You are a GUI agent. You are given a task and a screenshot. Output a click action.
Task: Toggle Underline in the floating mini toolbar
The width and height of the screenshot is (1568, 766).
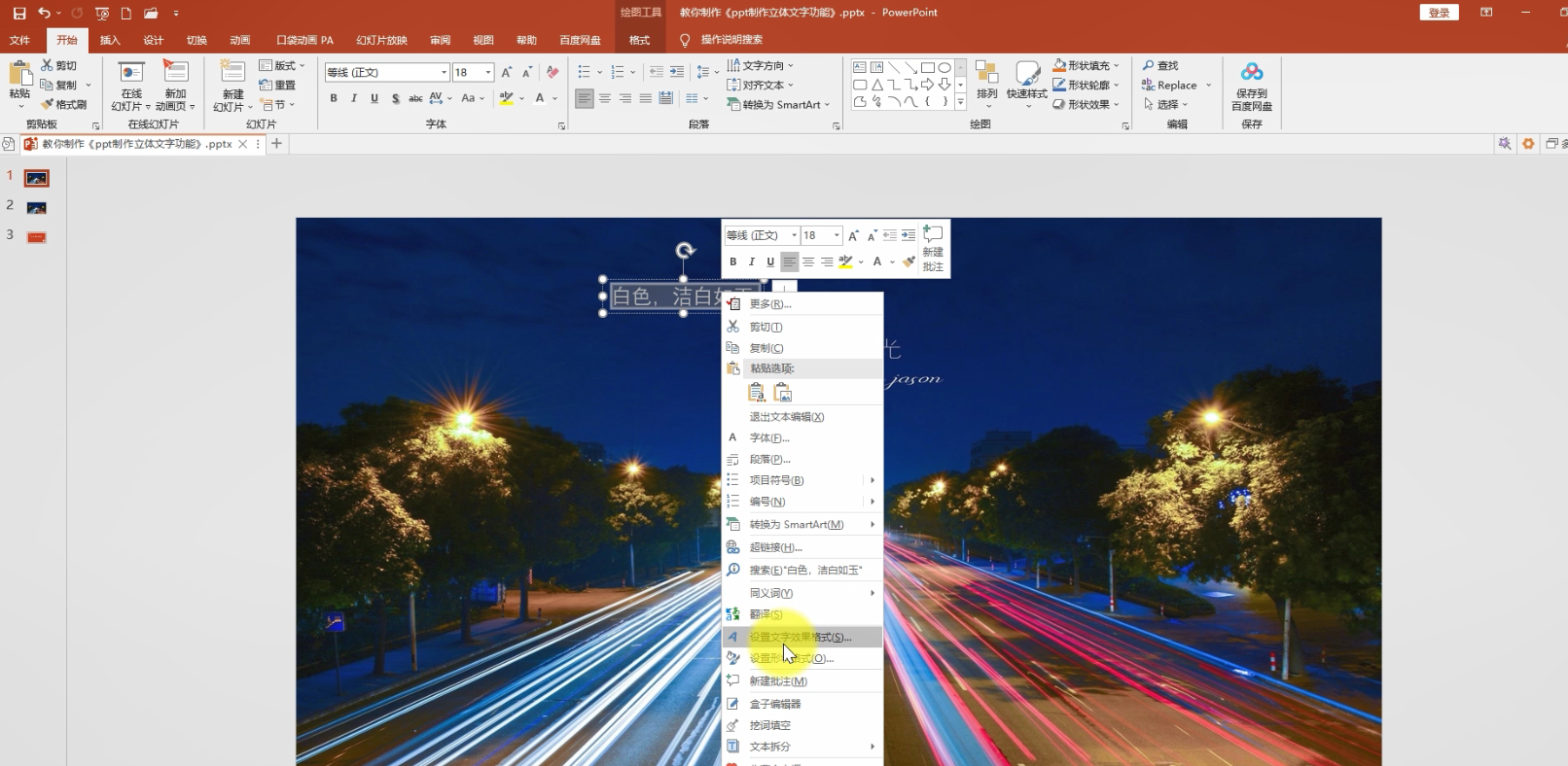pos(770,261)
